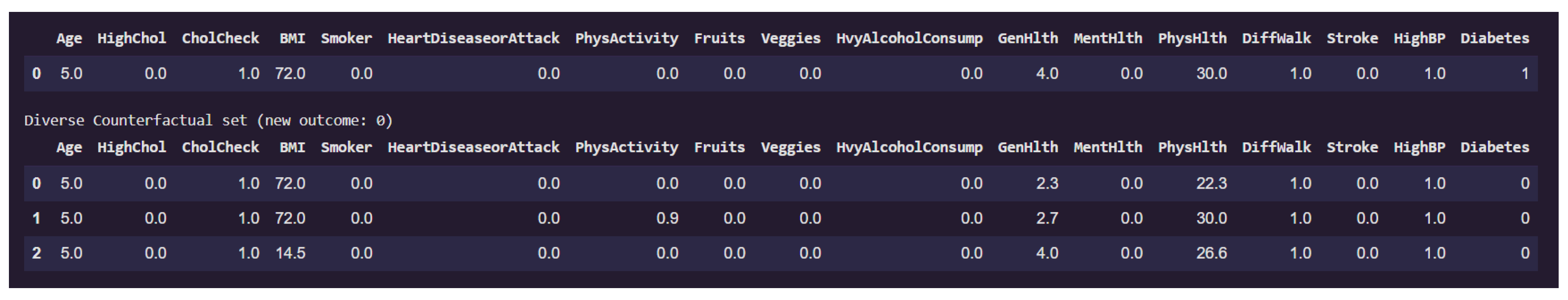Viewport: 1568px width, 300px height.
Task: Click HvyAlcoholConsump header in the top table
Action: tap(909, 38)
